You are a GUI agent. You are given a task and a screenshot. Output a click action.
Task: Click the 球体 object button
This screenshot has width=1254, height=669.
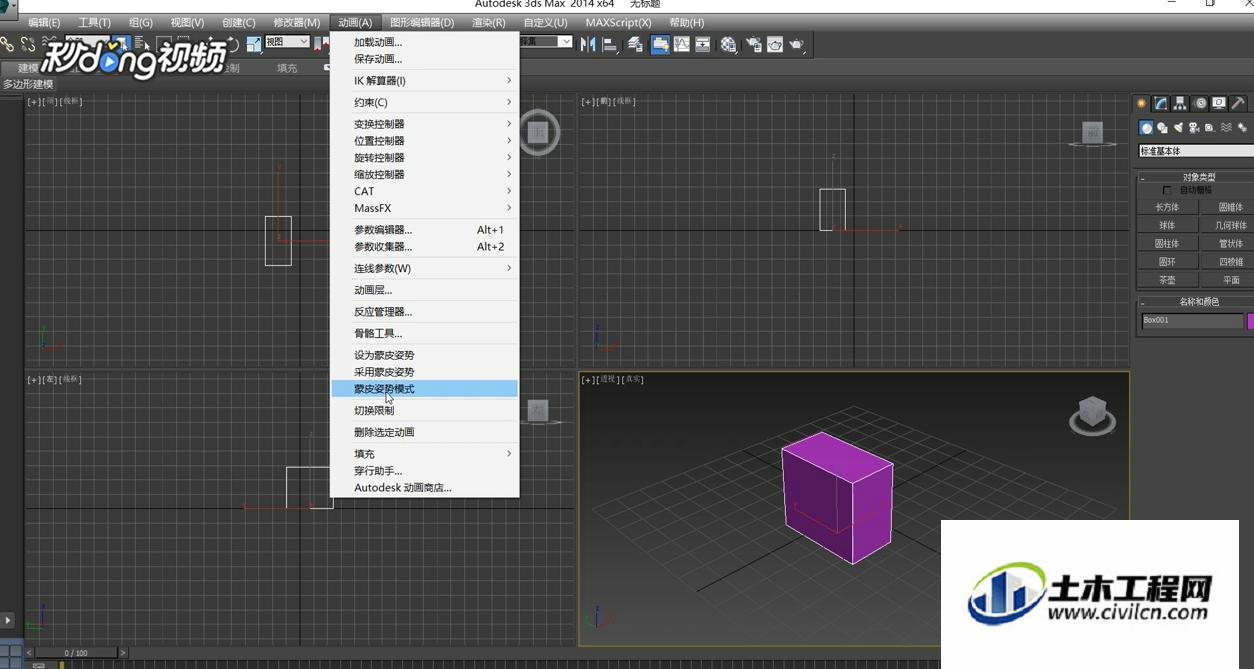click(x=1167, y=226)
